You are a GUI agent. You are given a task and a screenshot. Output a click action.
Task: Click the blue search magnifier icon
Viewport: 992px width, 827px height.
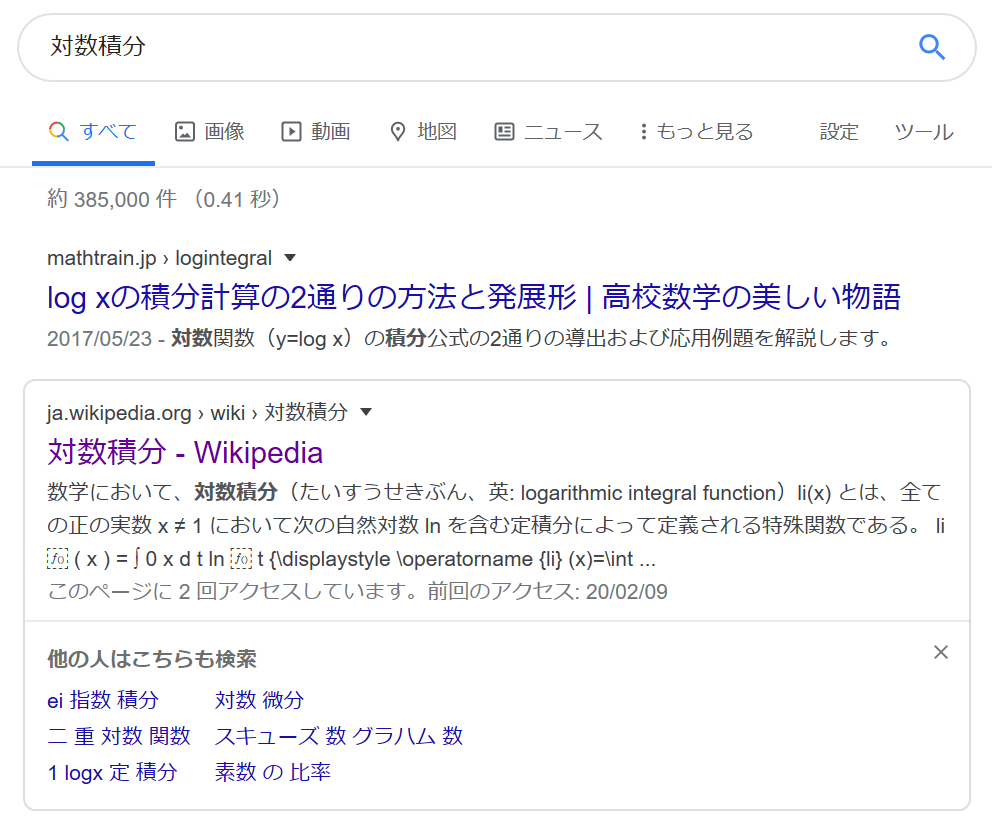931,47
